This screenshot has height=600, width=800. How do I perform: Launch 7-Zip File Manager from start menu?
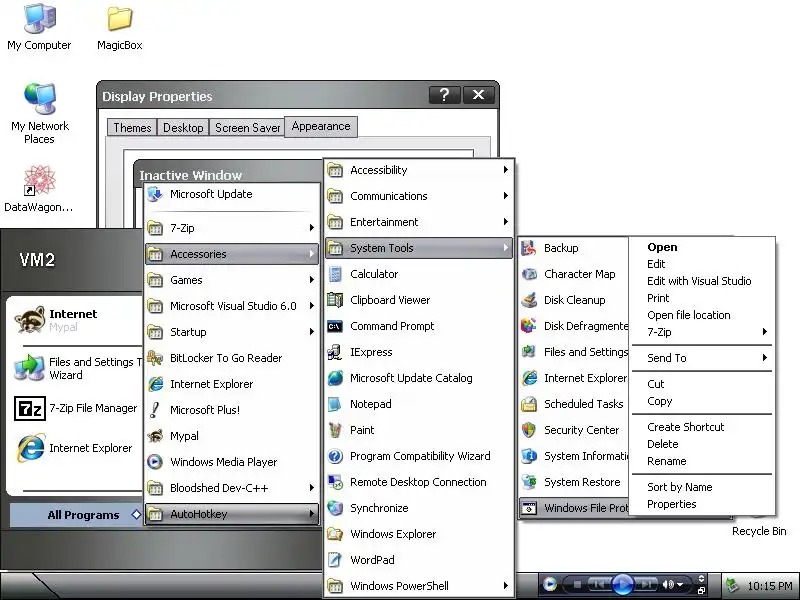[x=77, y=408]
